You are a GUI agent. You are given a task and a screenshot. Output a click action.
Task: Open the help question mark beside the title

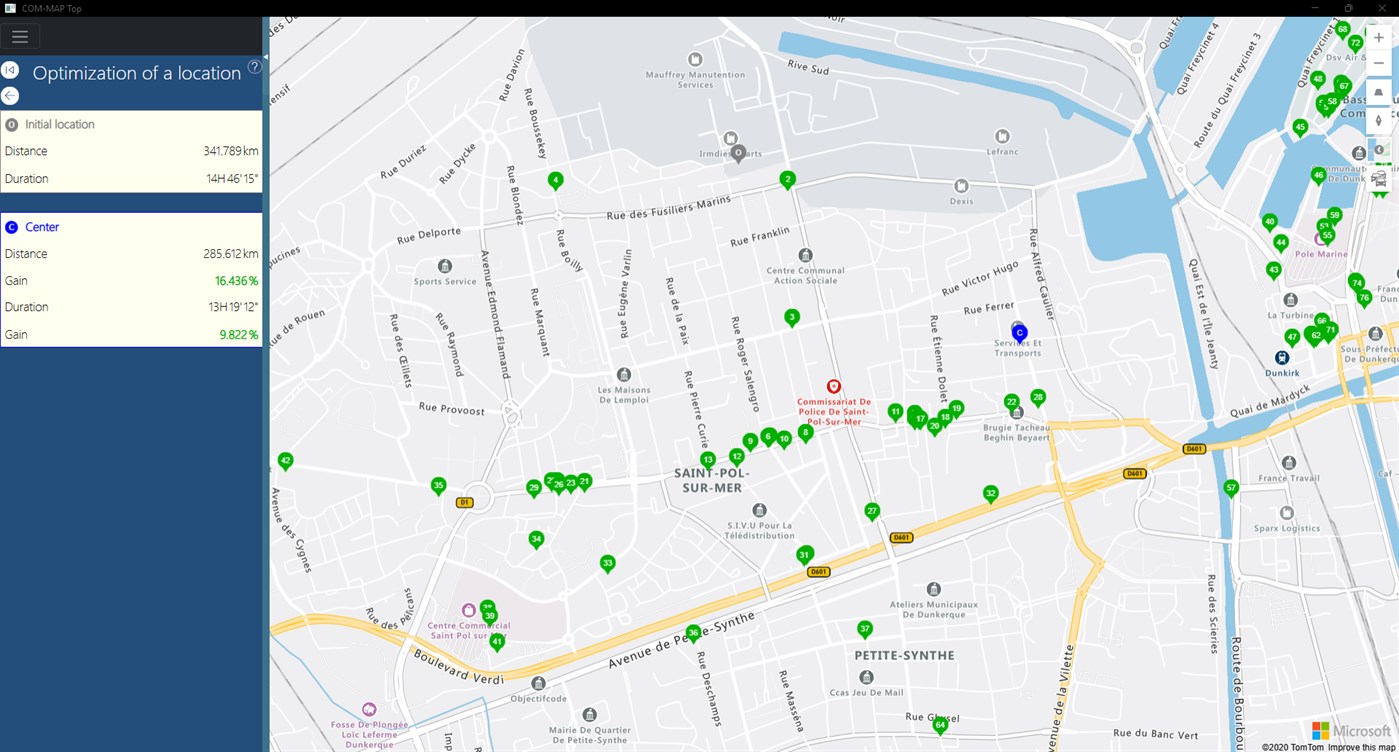click(254, 67)
